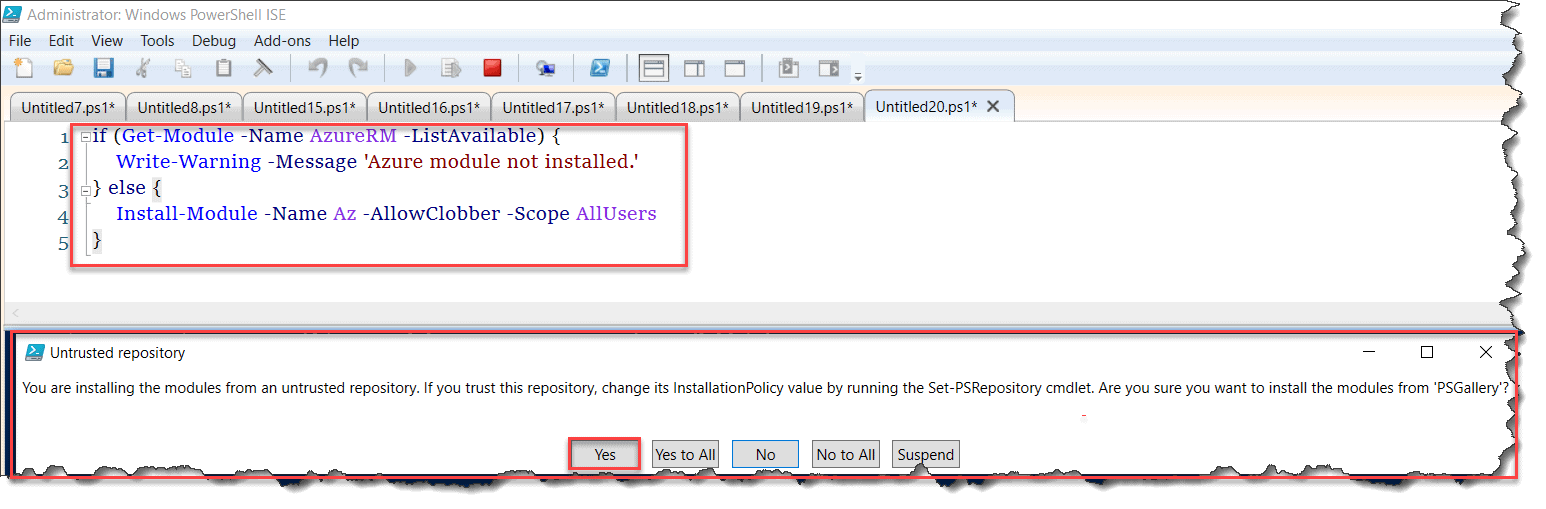Open the toolbar overflow options arrow
This screenshot has height=509, width=1546.
(x=857, y=75)
